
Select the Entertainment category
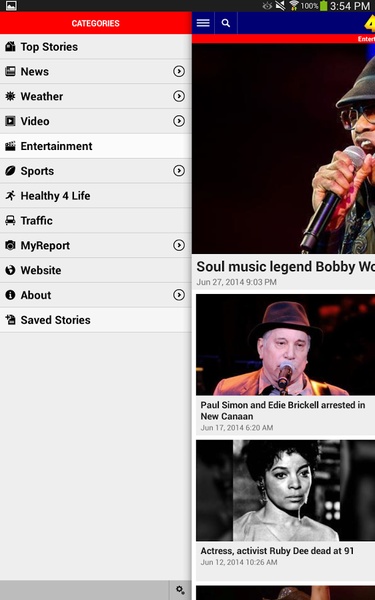pyautogui.click(x=96, y=146)
